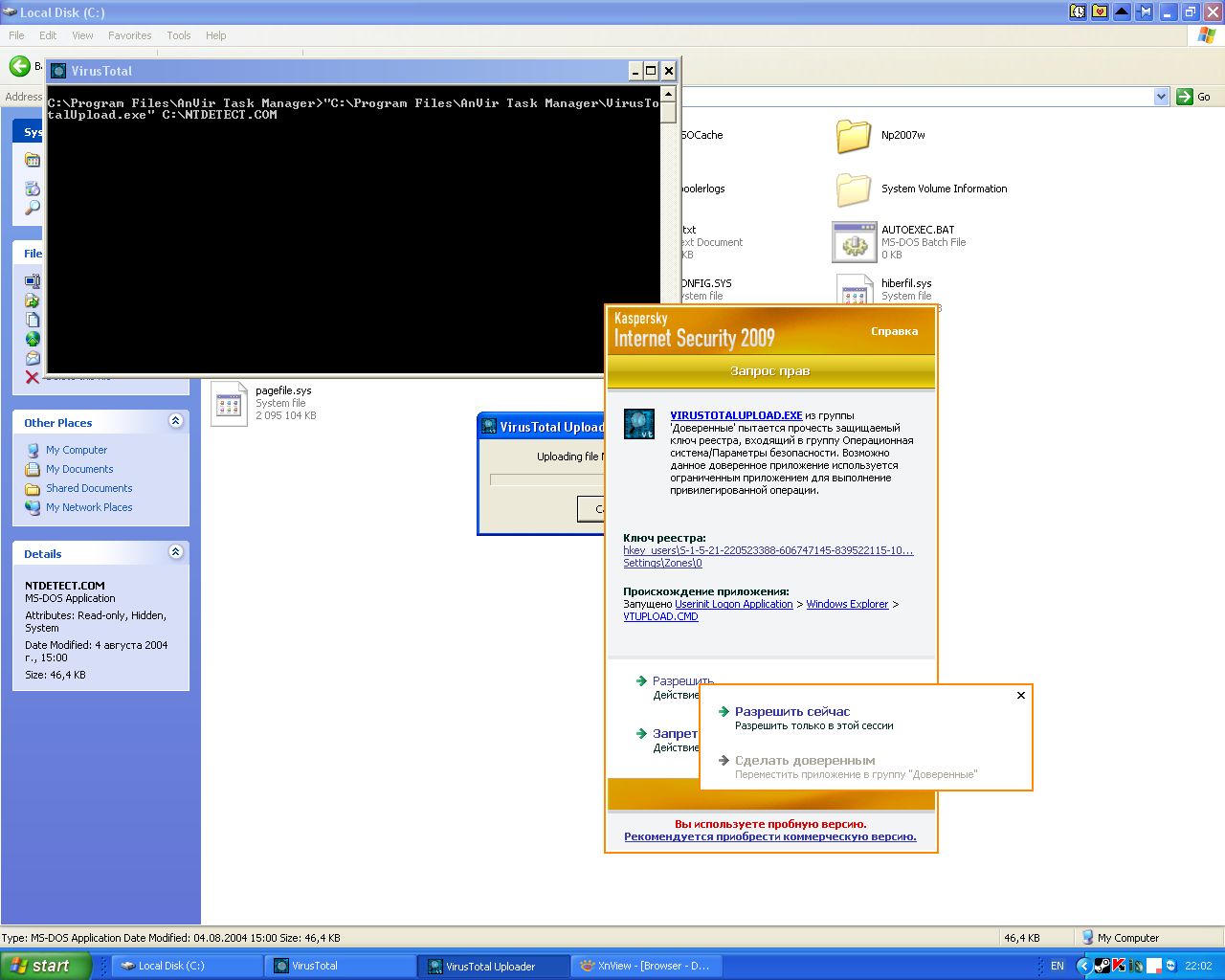Click the copy file icon in File tasks
Viewport: 1225px width, 980px height.
[33, 320]
